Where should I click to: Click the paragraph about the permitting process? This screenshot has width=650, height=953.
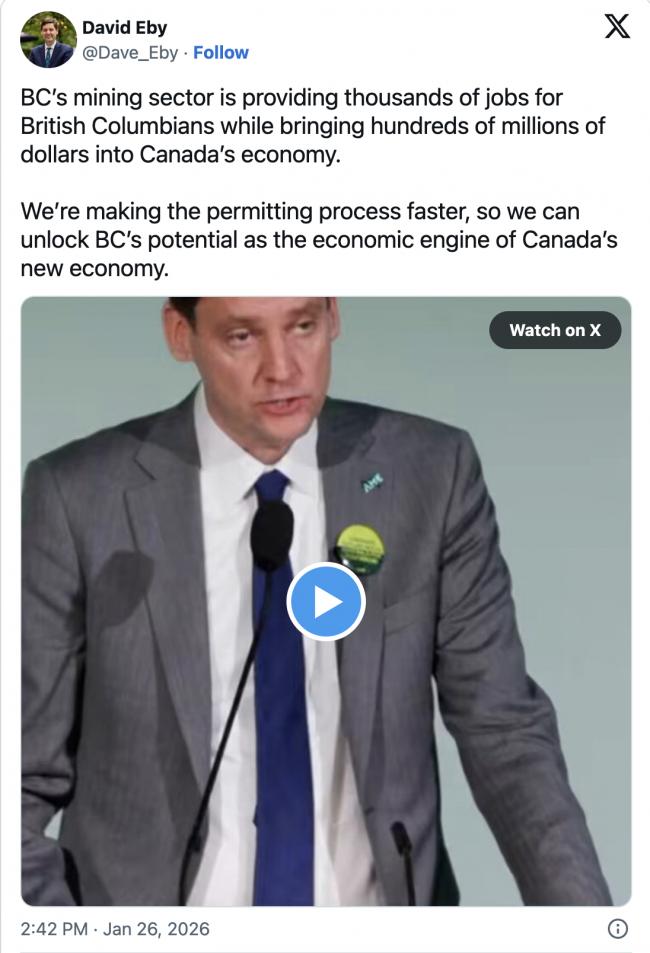[x=319, y=239]
